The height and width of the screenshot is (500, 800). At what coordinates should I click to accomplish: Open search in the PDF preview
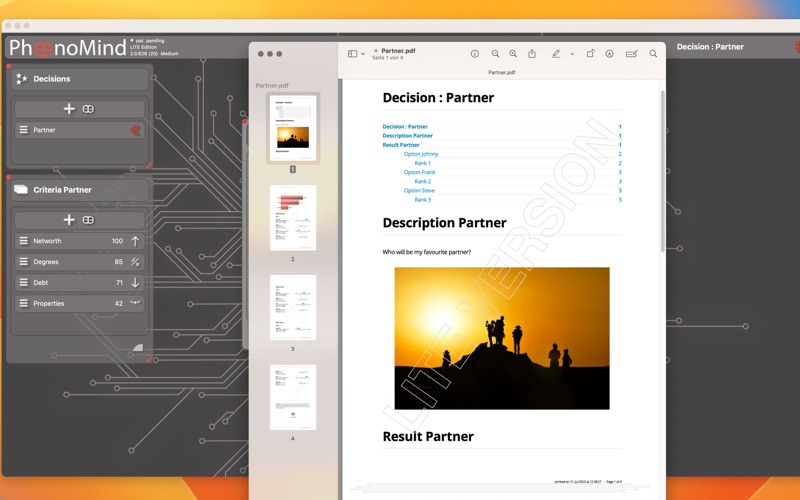click(653, 54)
